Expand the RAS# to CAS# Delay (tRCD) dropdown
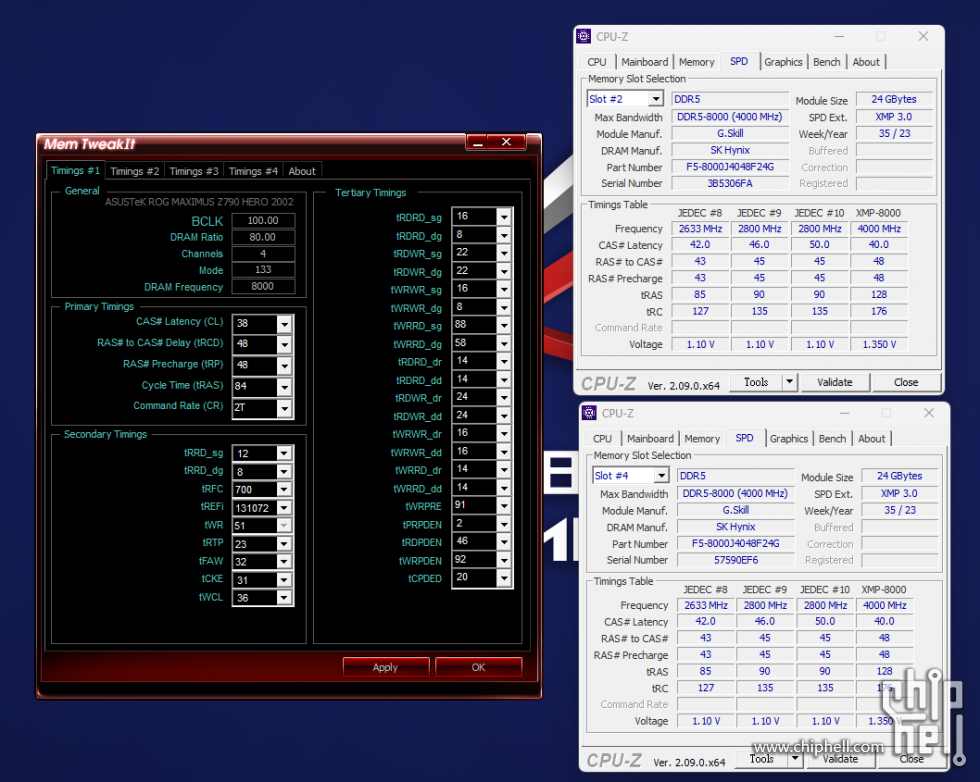 284,344
